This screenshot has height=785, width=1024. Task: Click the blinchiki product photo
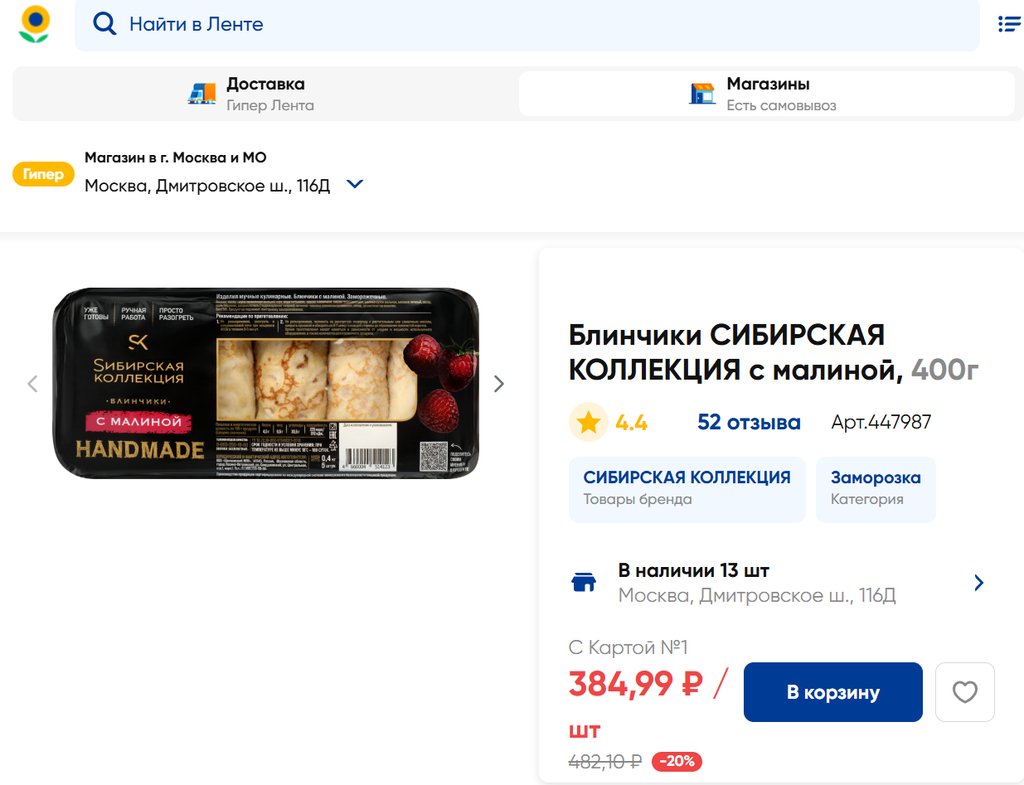(x=266, y=383)
